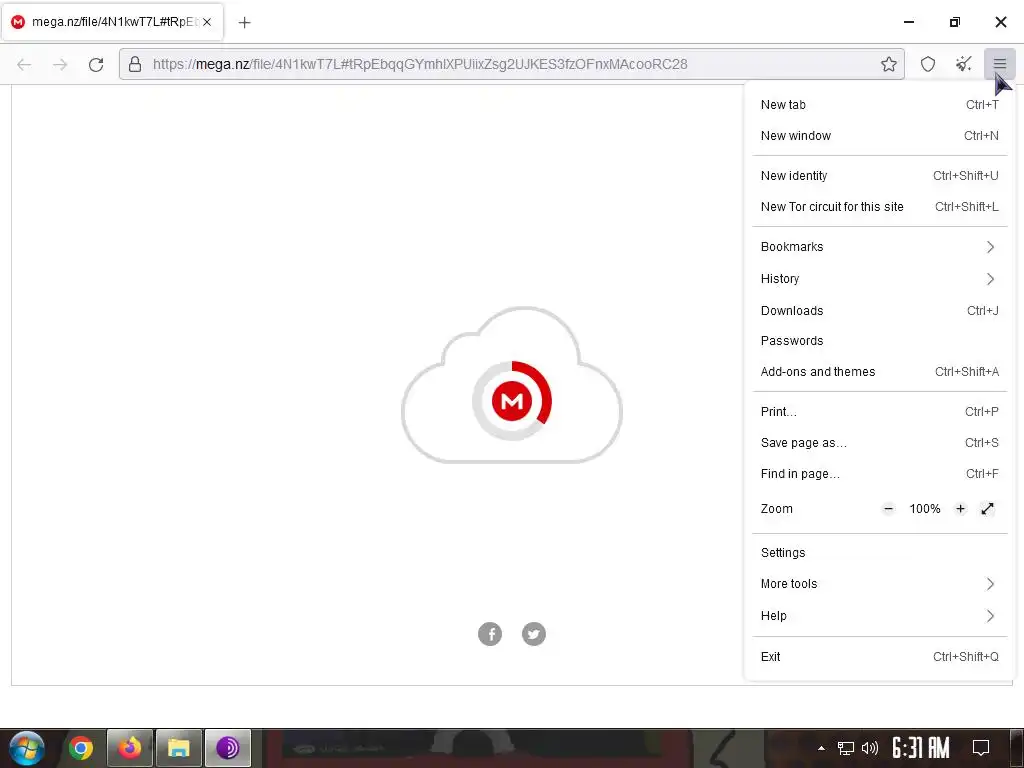The image size is (1024, 768).
Task: Expand the Bookmarks submenu
Action: click(880, 247)
